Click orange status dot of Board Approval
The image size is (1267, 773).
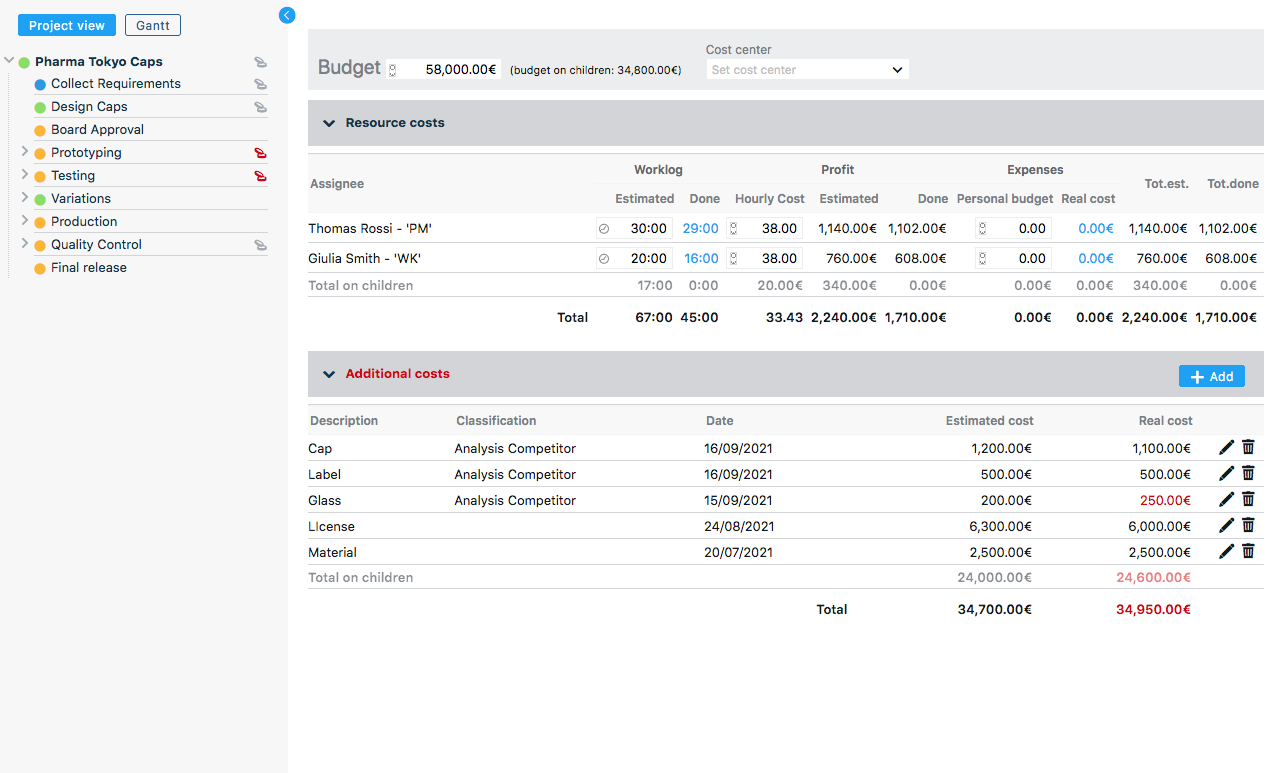click(40, 130)
